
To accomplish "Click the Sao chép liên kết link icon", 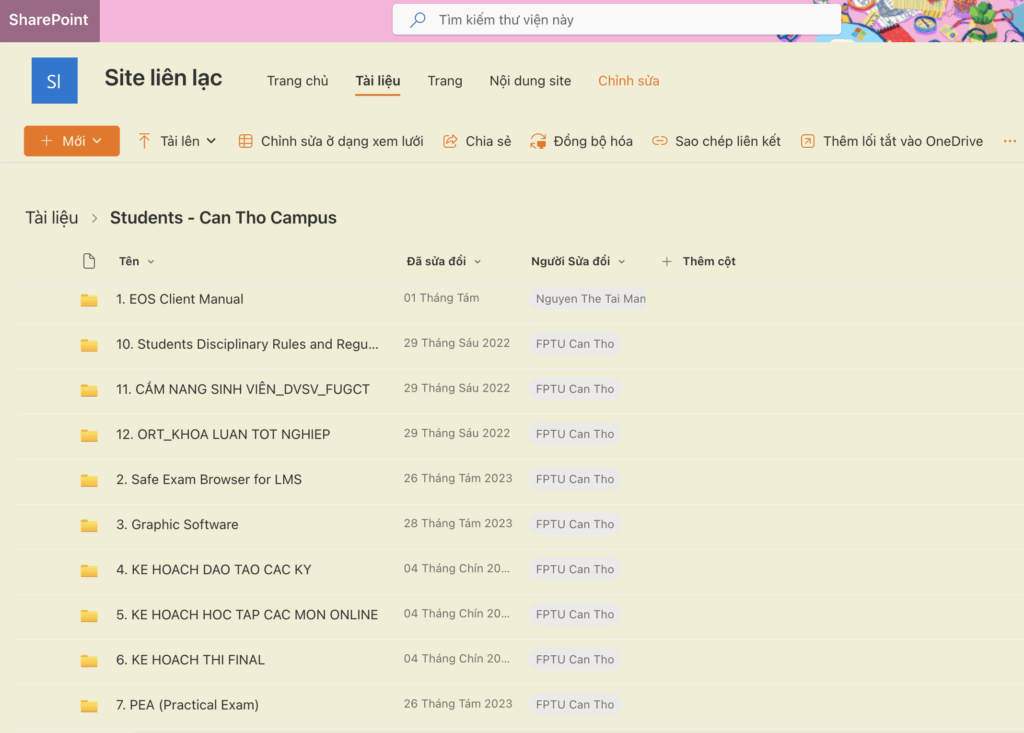I will coord(659,141).
